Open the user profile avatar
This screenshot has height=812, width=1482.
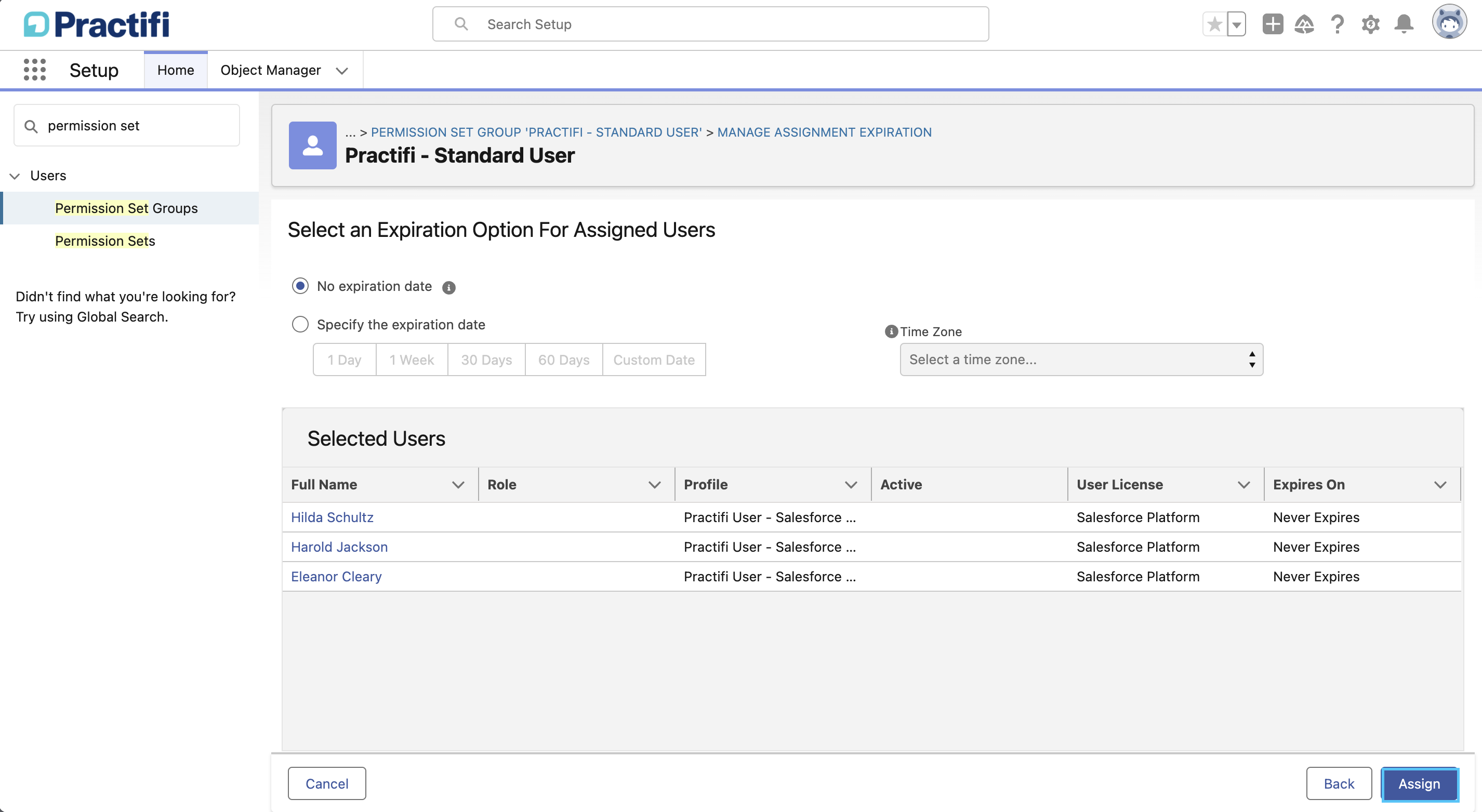click(1449, 23)
